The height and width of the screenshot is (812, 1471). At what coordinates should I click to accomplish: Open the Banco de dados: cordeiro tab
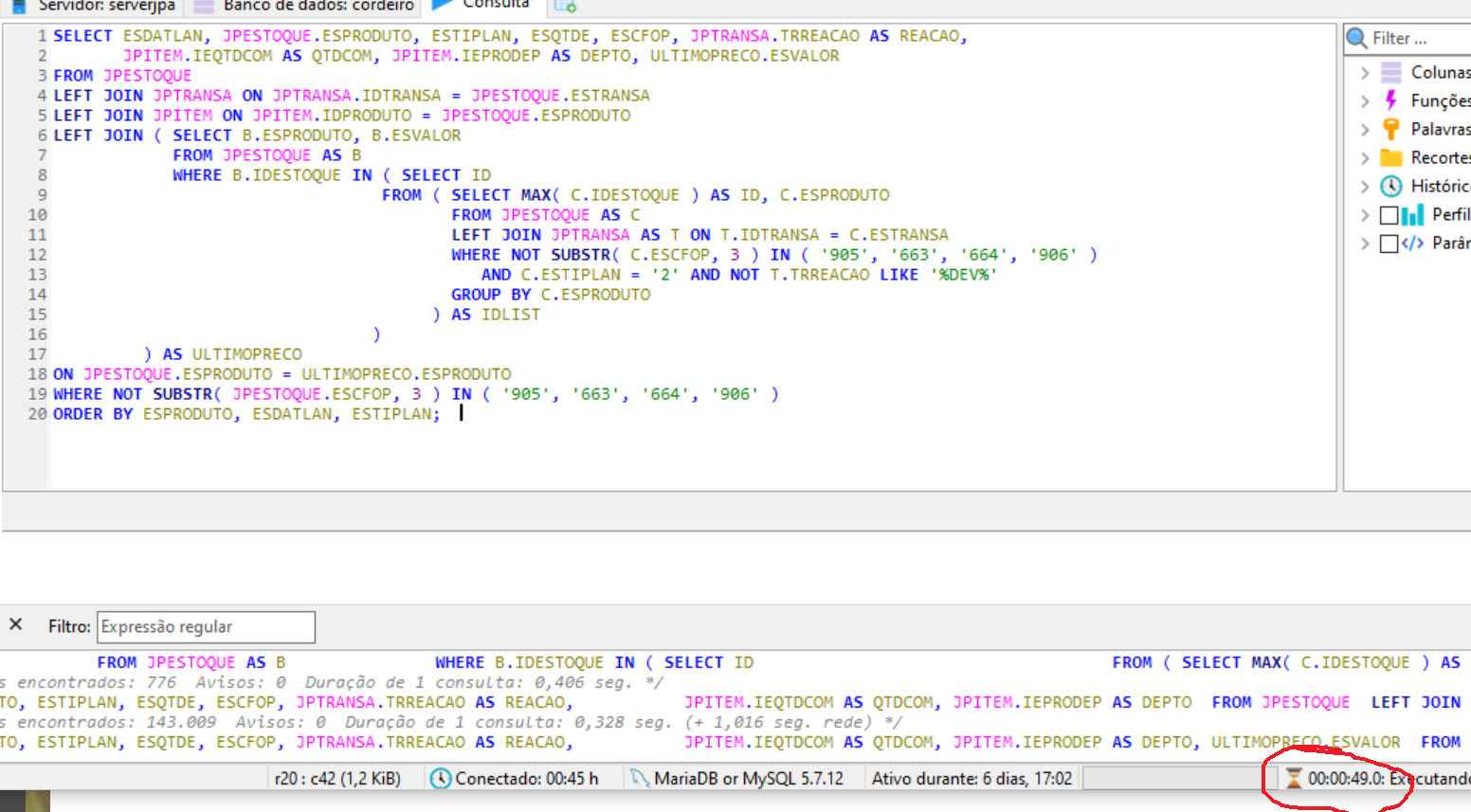(305, 6)
